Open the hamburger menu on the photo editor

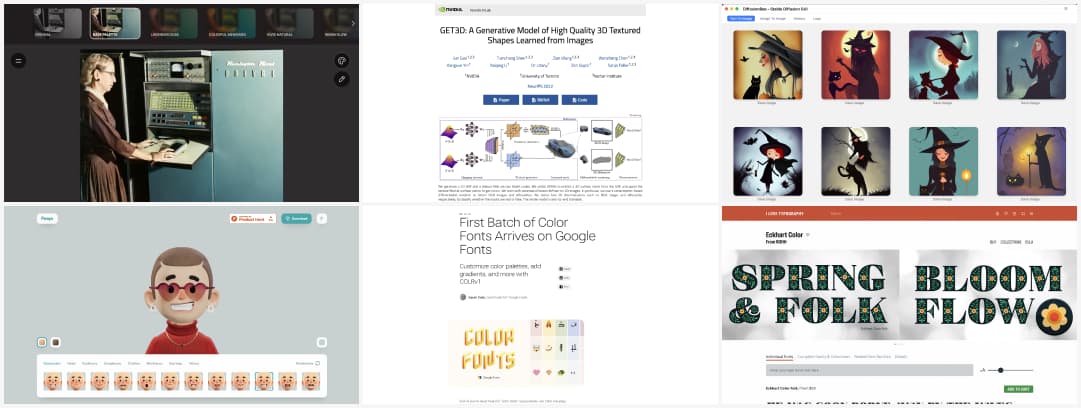(19, 60)
